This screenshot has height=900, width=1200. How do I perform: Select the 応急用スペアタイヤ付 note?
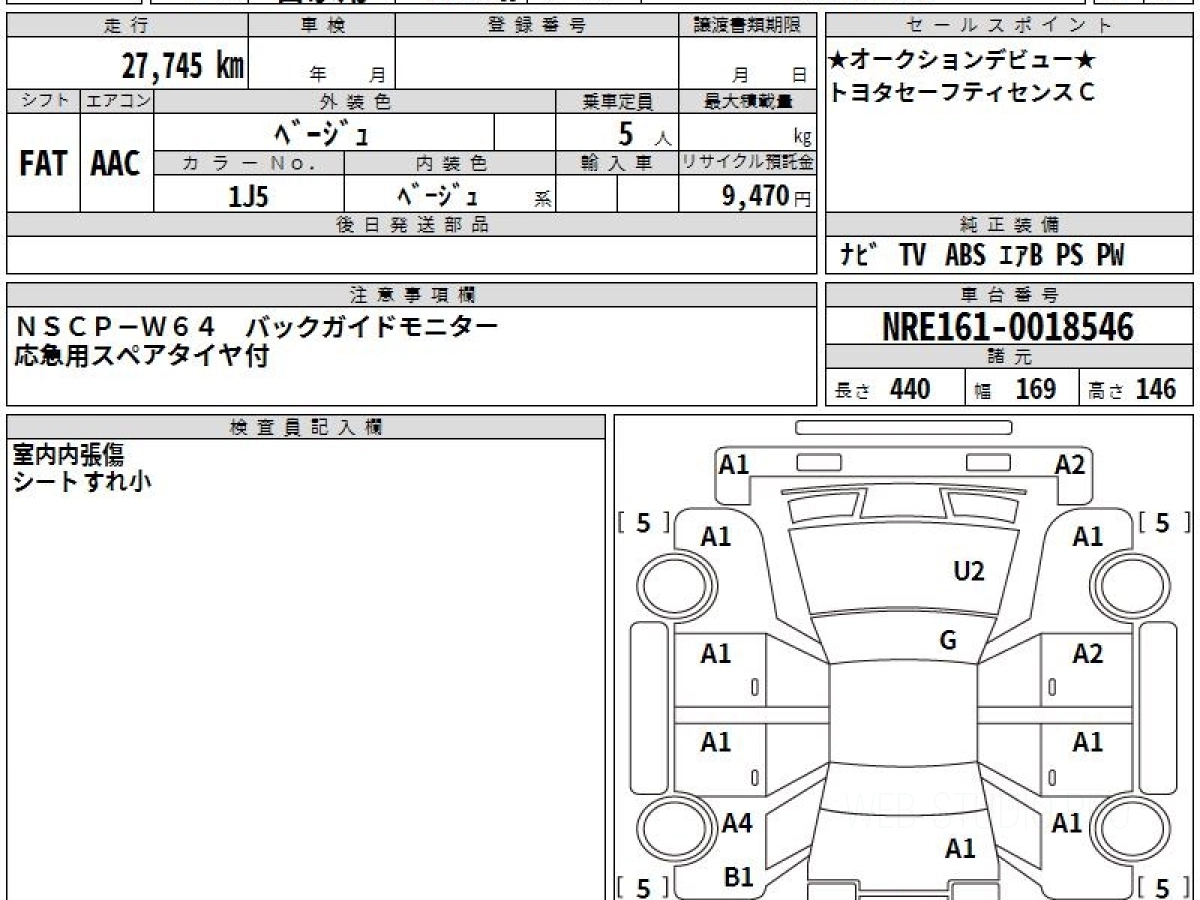pyautogui.click(x=142, y=355)
